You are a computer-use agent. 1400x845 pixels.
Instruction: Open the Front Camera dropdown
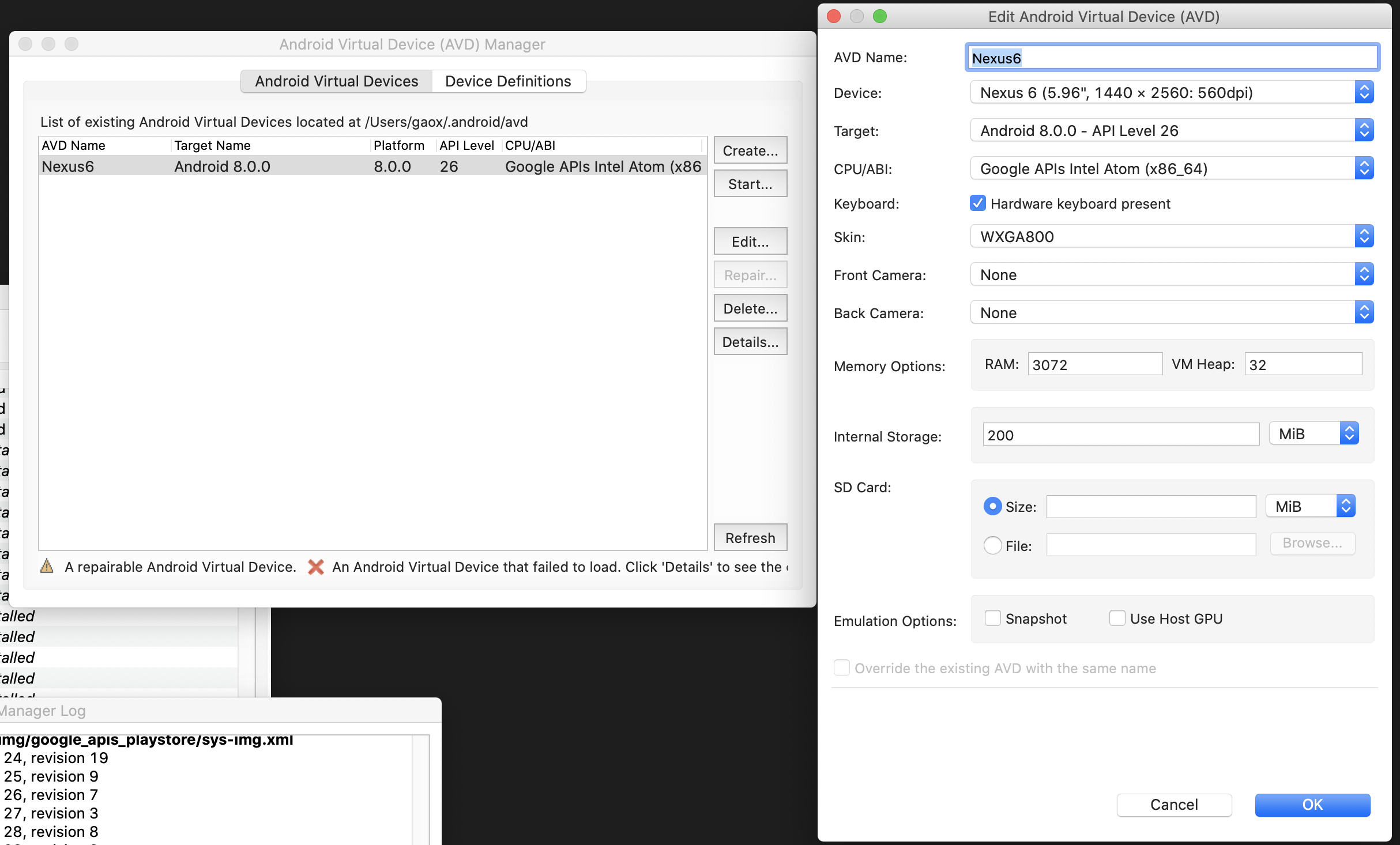click(x=1364, y=275)
